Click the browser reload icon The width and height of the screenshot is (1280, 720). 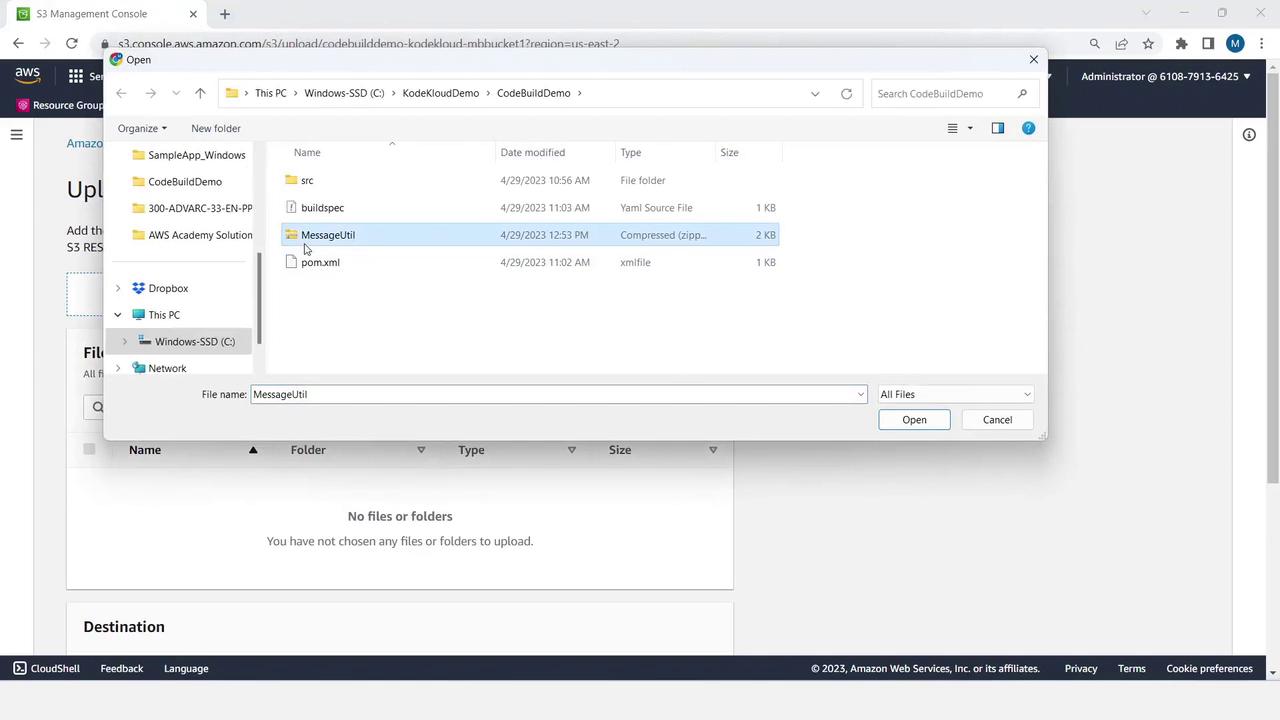(x=72, y=43)
